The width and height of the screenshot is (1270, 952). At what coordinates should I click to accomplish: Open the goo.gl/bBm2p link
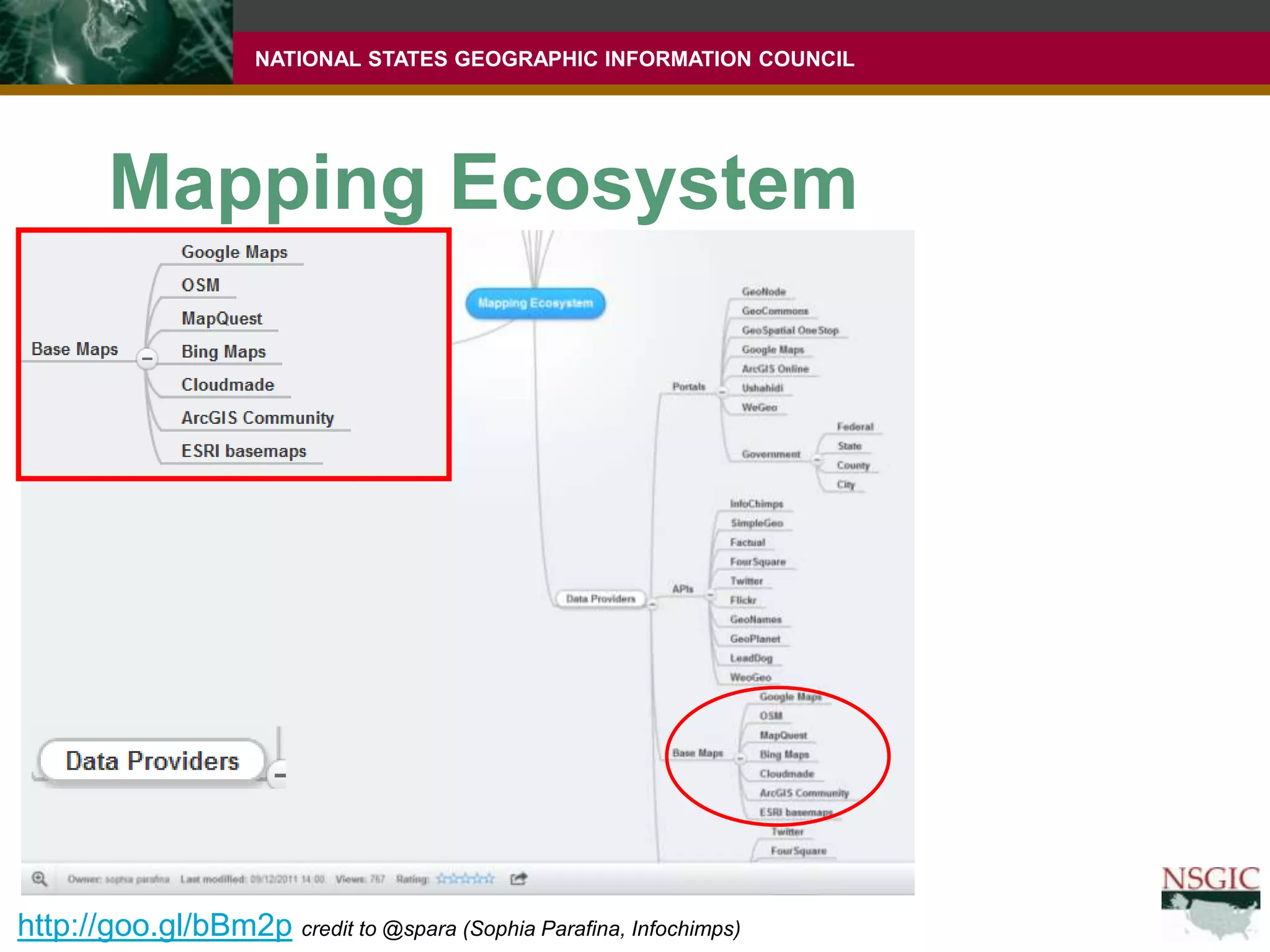154,926
